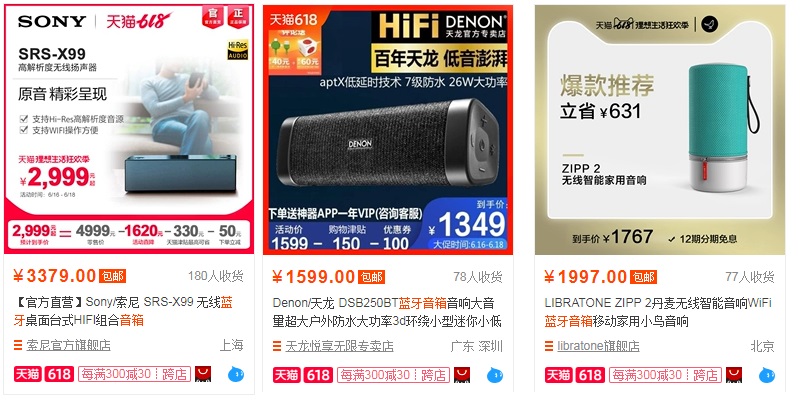This screenshot has width=806, height=410.
Task: Open the LIBRATONE ZIPP 2 product title
Action: click(x=658, y=312)
